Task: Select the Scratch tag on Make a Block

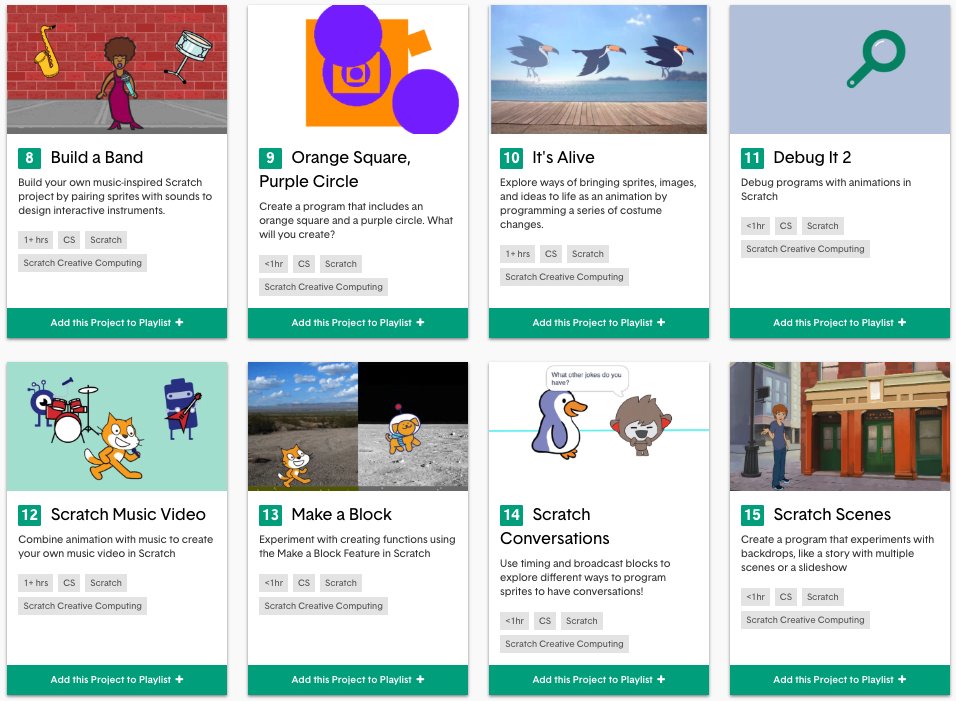Action: (x=341, y=583)
